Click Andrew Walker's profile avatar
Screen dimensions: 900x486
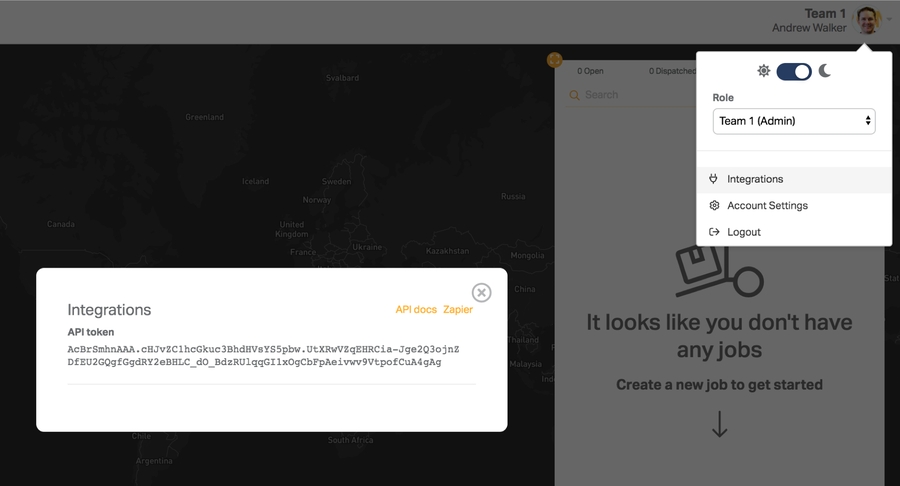click(868, 20)
